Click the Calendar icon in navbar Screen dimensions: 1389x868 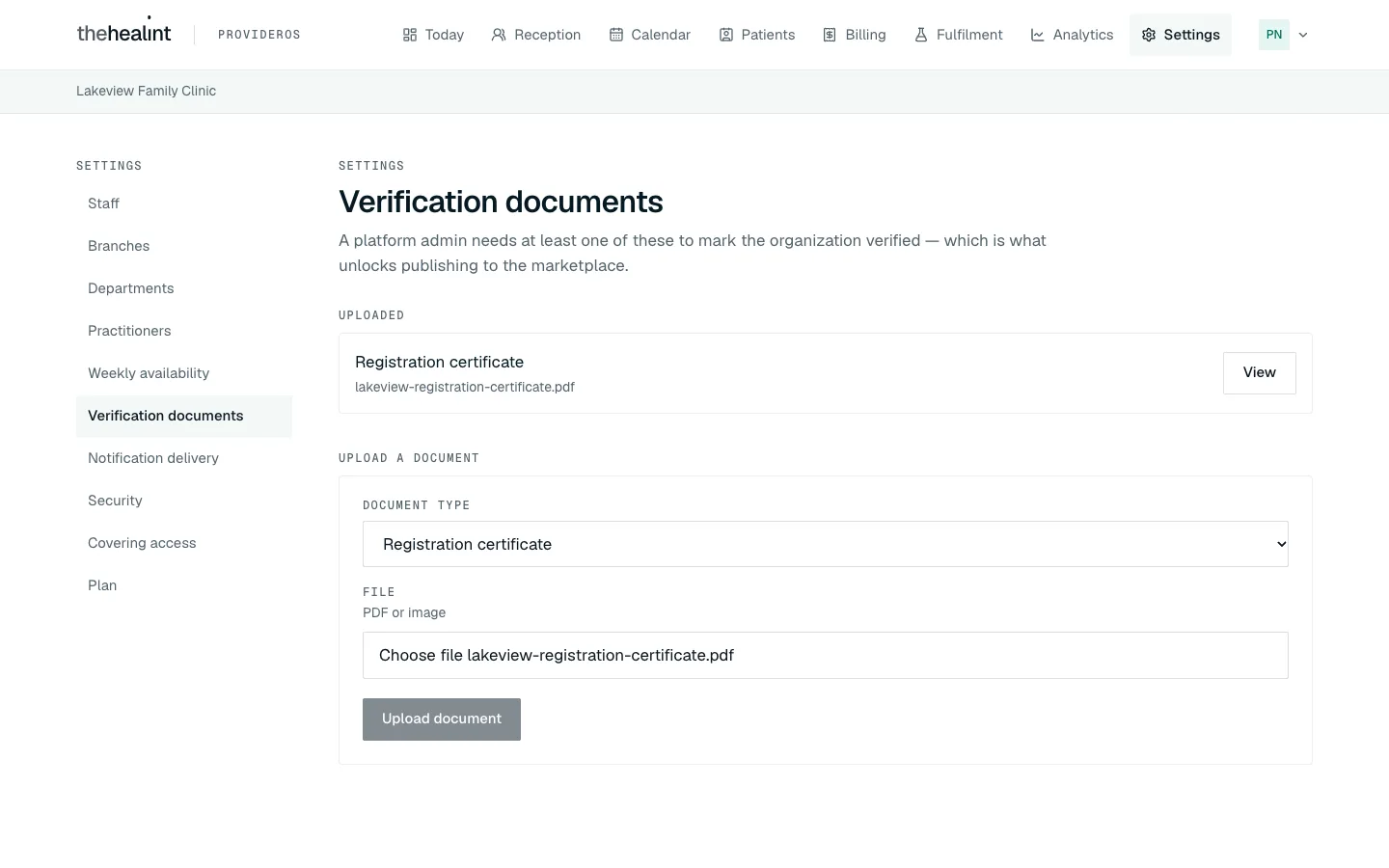tap(615, 35)
